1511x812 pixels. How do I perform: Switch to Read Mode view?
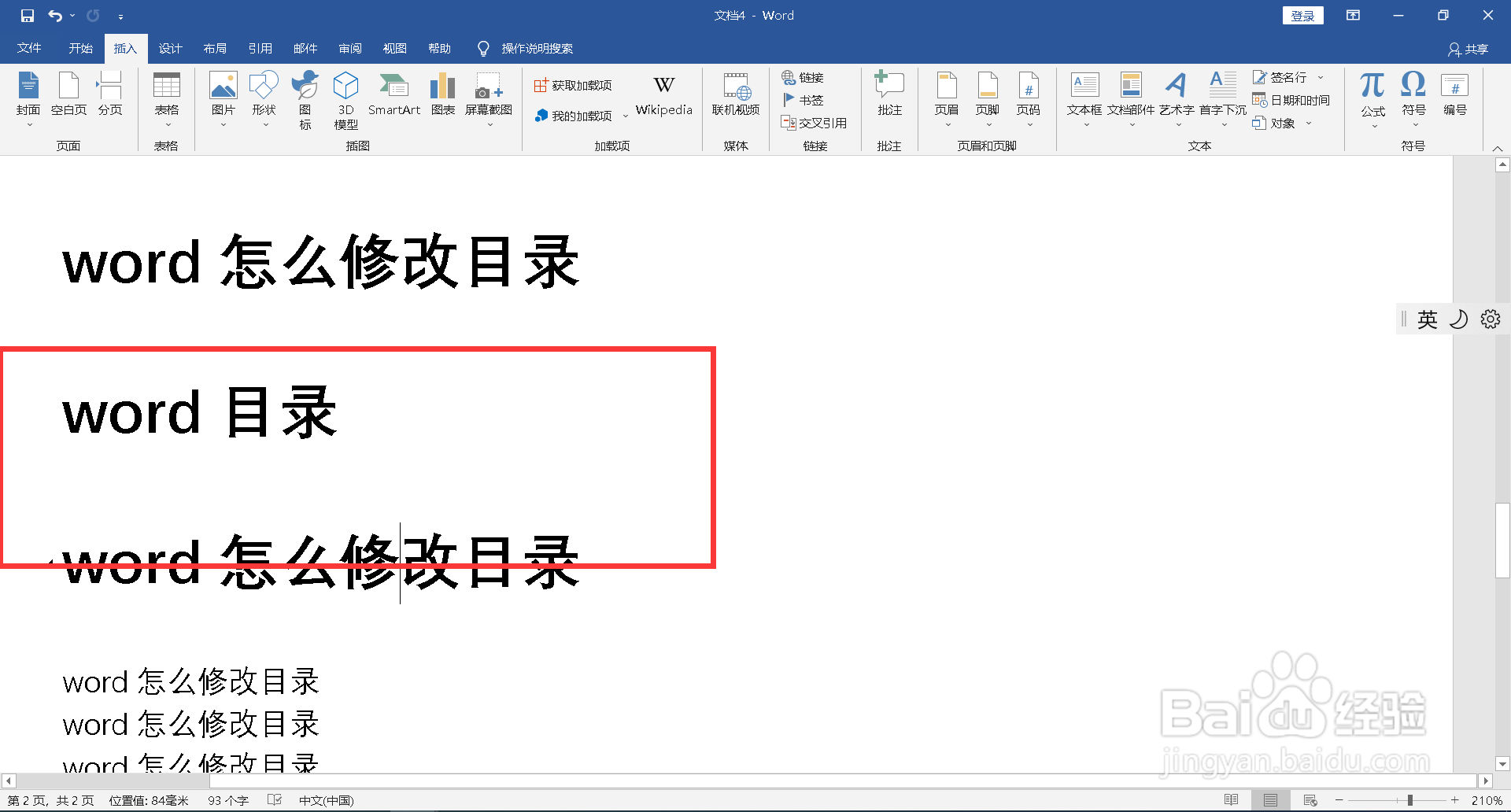point(1232,800)
